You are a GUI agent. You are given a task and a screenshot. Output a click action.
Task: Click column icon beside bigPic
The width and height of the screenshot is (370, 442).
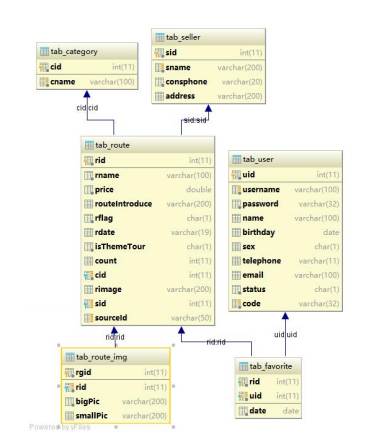[69, 402]
